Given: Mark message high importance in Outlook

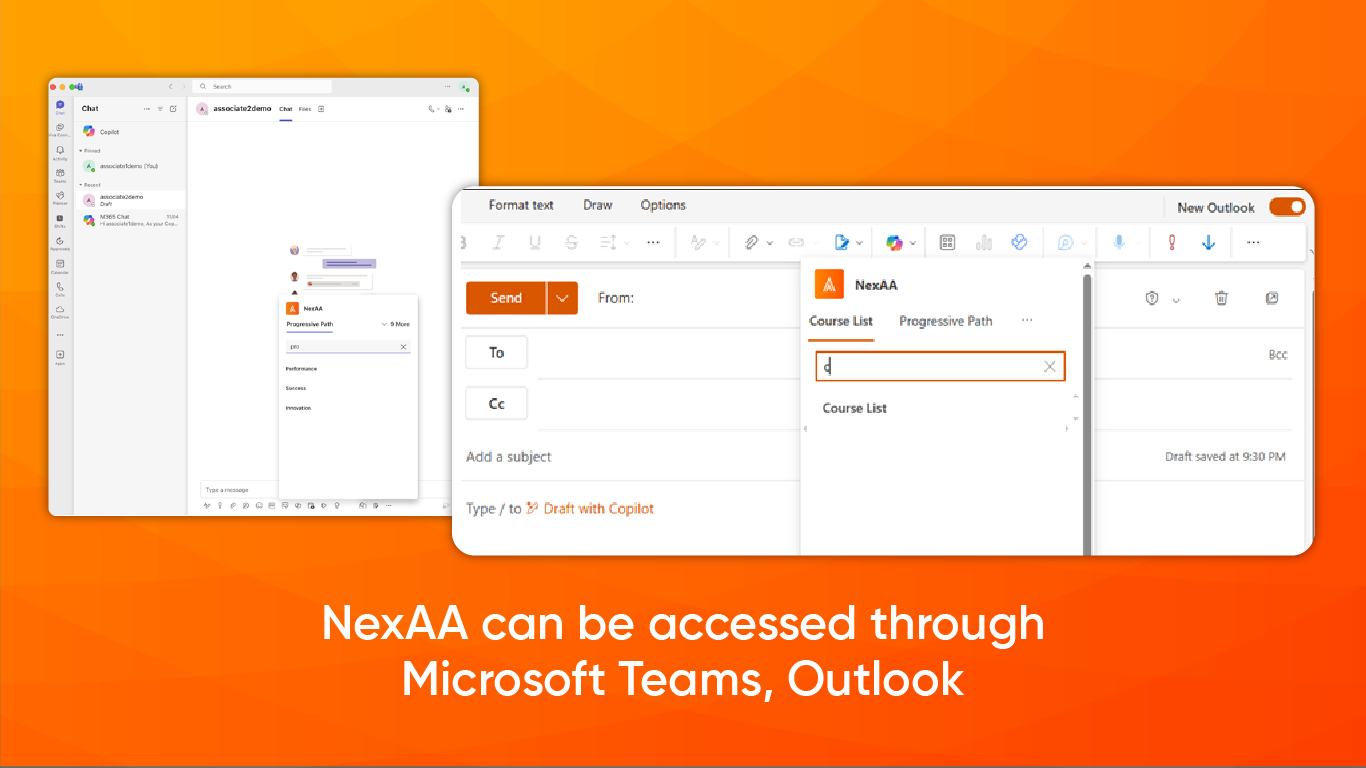Looking at the screenshot, I should [x=1172, y=242].
